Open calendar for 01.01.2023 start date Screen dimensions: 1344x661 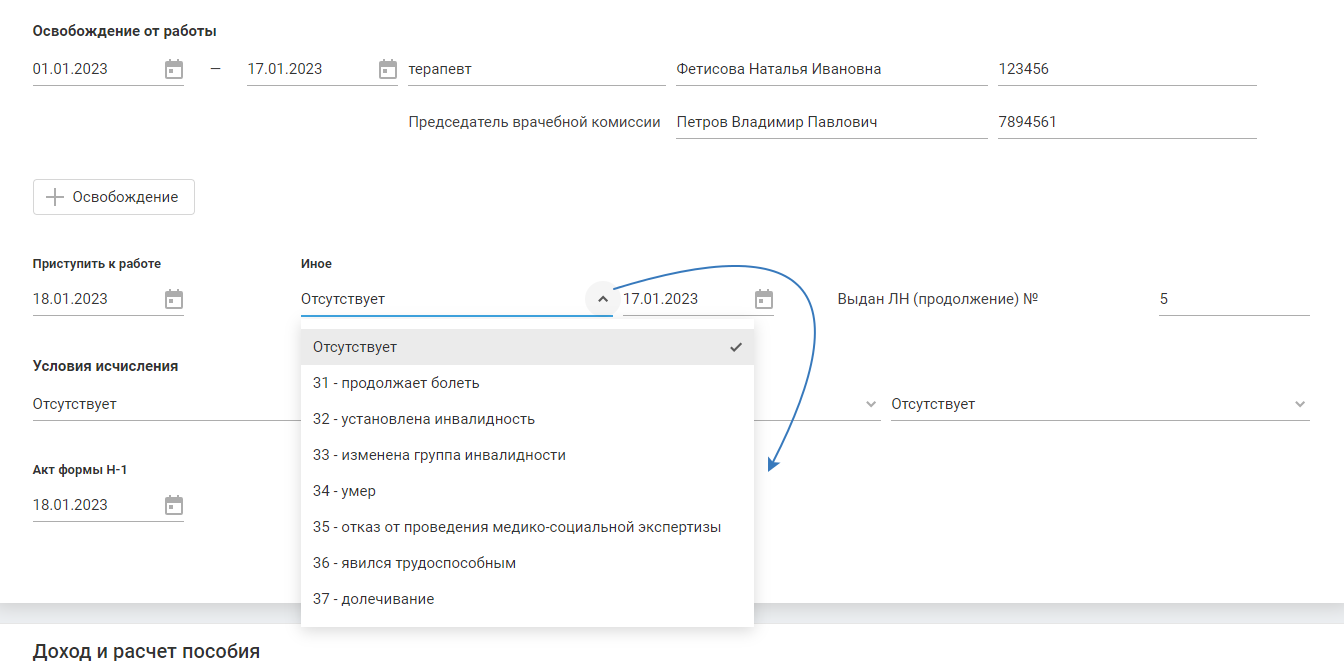tap(174, 70)
